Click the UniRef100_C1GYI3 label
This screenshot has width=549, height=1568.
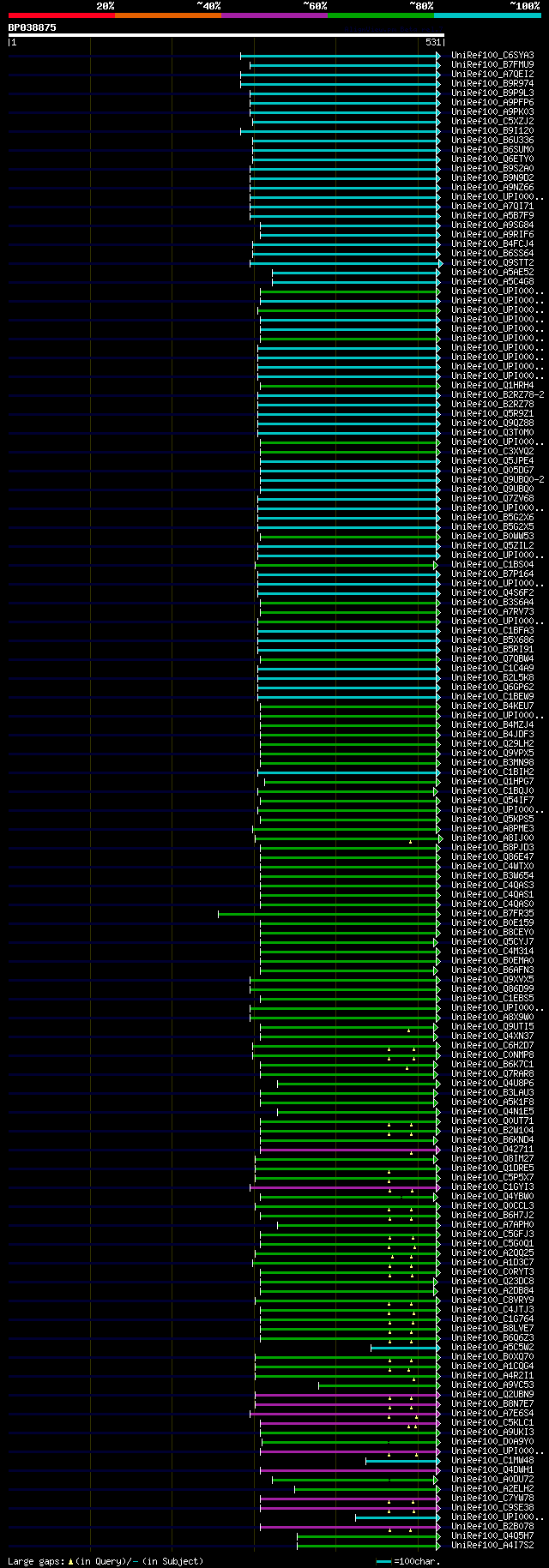(x=492, y=1187)
